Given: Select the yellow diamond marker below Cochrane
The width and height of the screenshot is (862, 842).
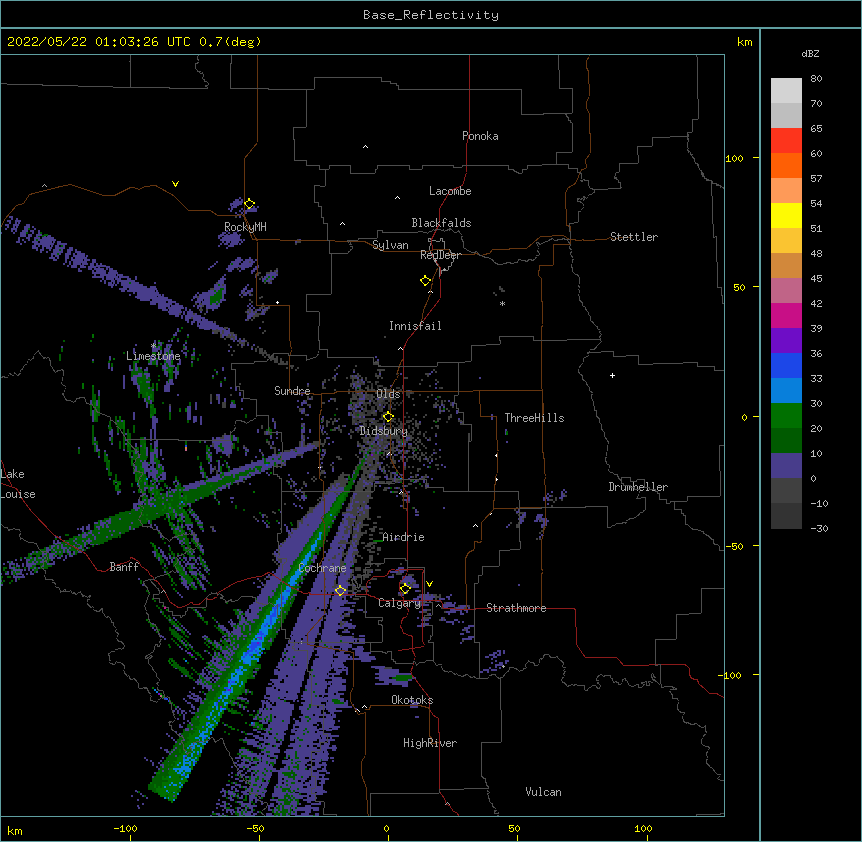Looking at the screenshot, I should (340, 590).
